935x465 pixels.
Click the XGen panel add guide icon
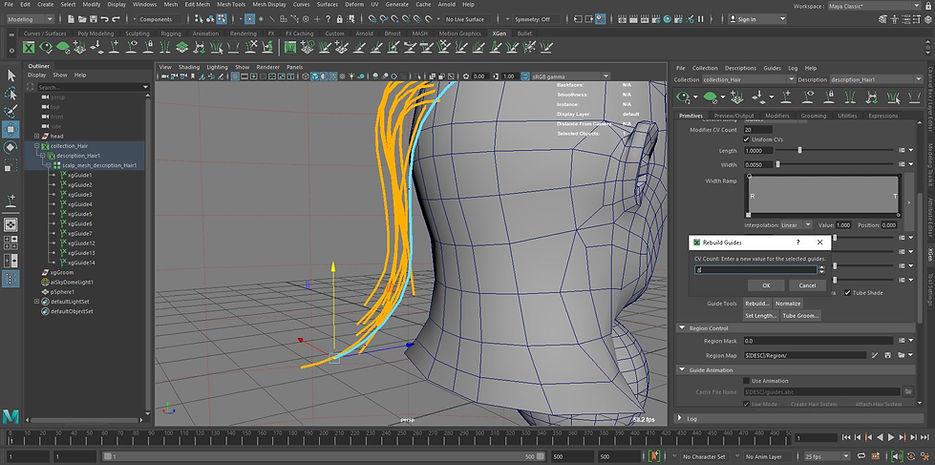(787, 97)
